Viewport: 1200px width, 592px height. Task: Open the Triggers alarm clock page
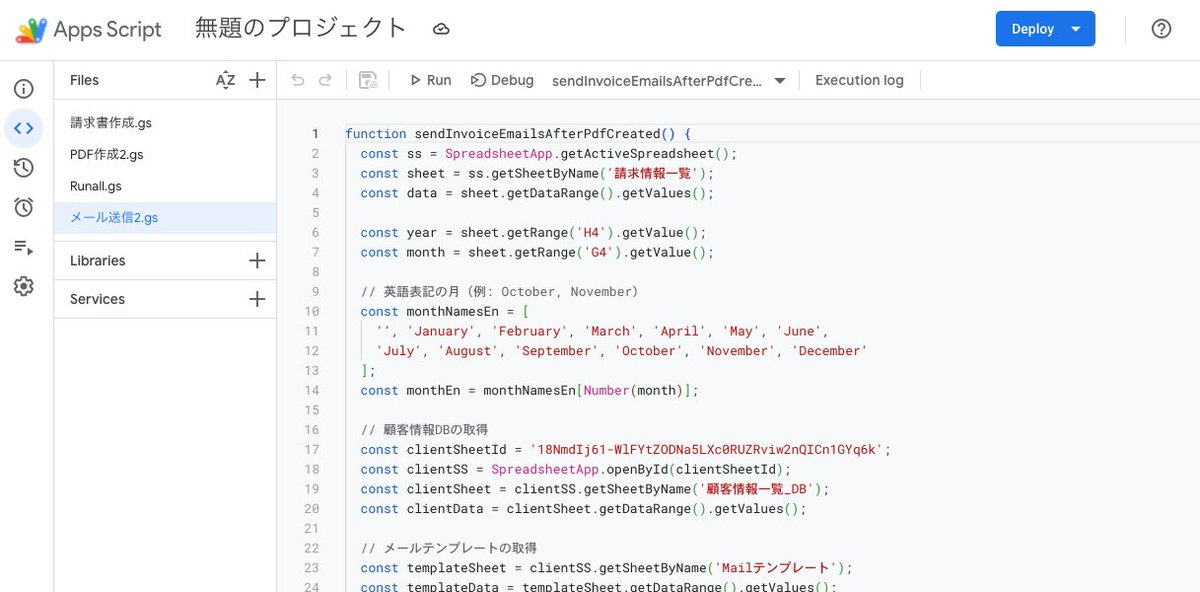(x=23, y=207)
